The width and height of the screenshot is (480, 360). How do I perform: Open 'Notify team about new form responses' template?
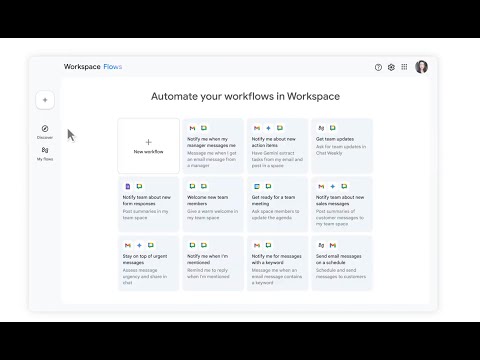click(148, 204)
